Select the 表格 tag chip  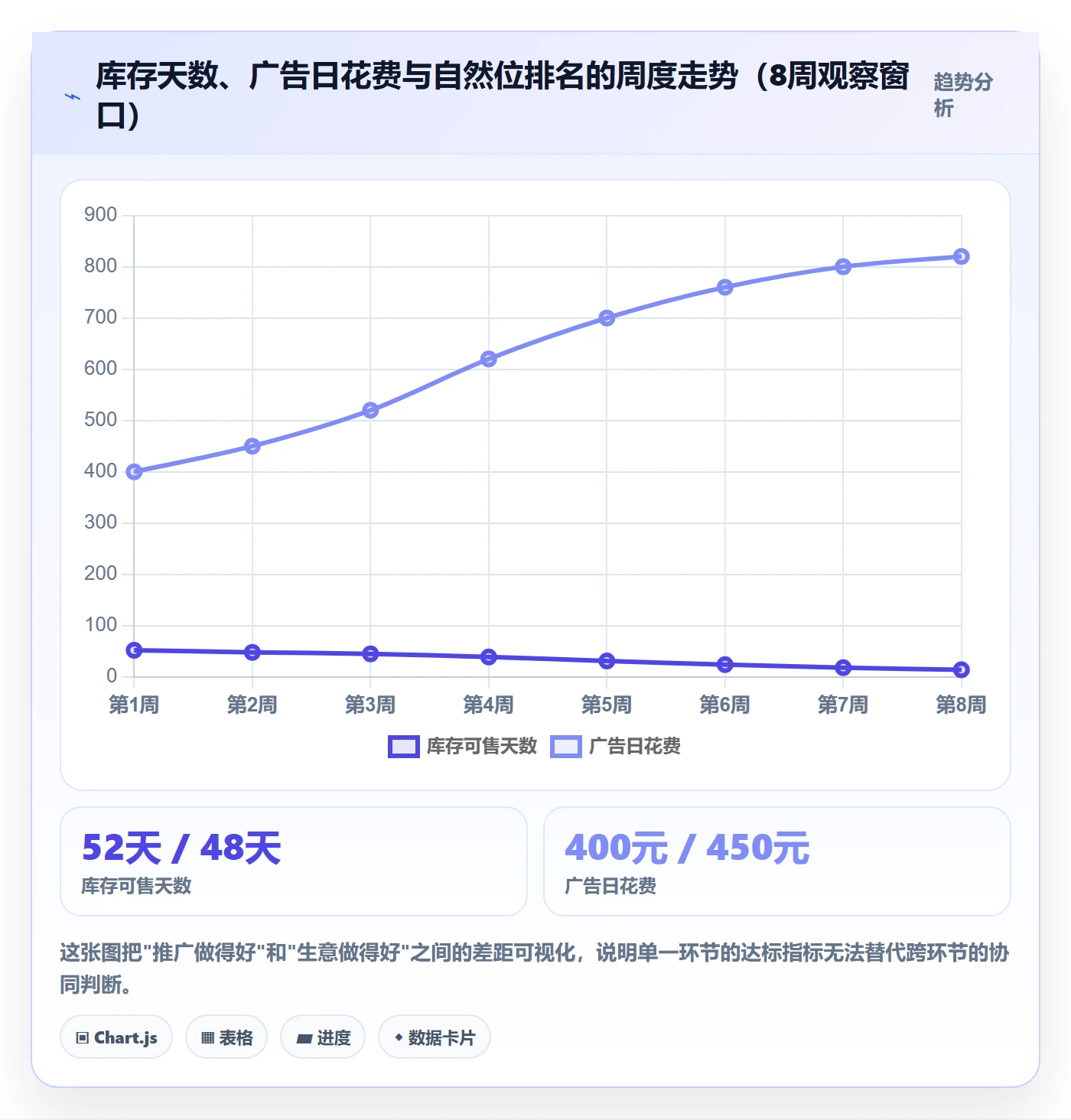pyautogui.click(x=226, y=1037)
